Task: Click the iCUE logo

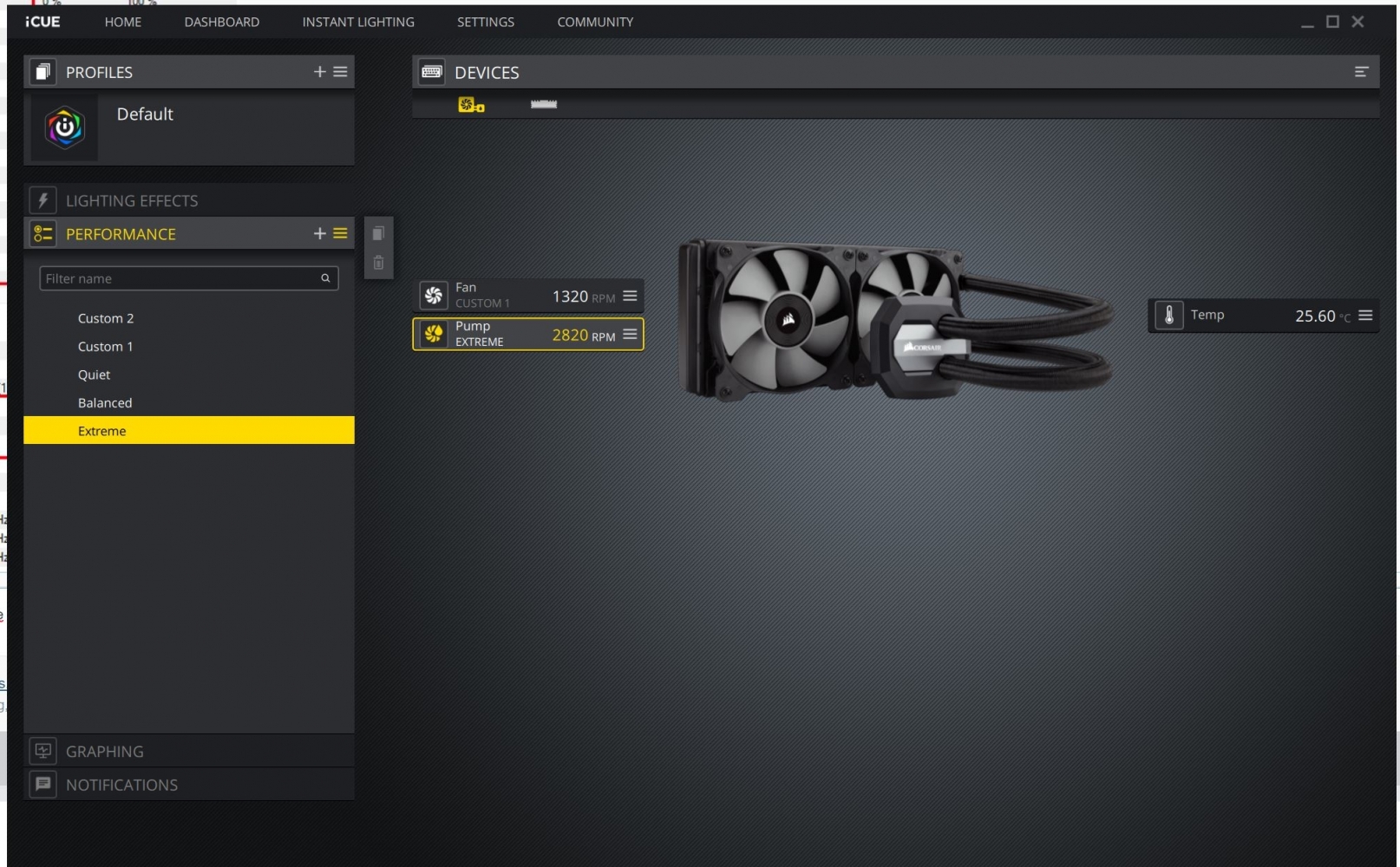Action: coord(43,22)
